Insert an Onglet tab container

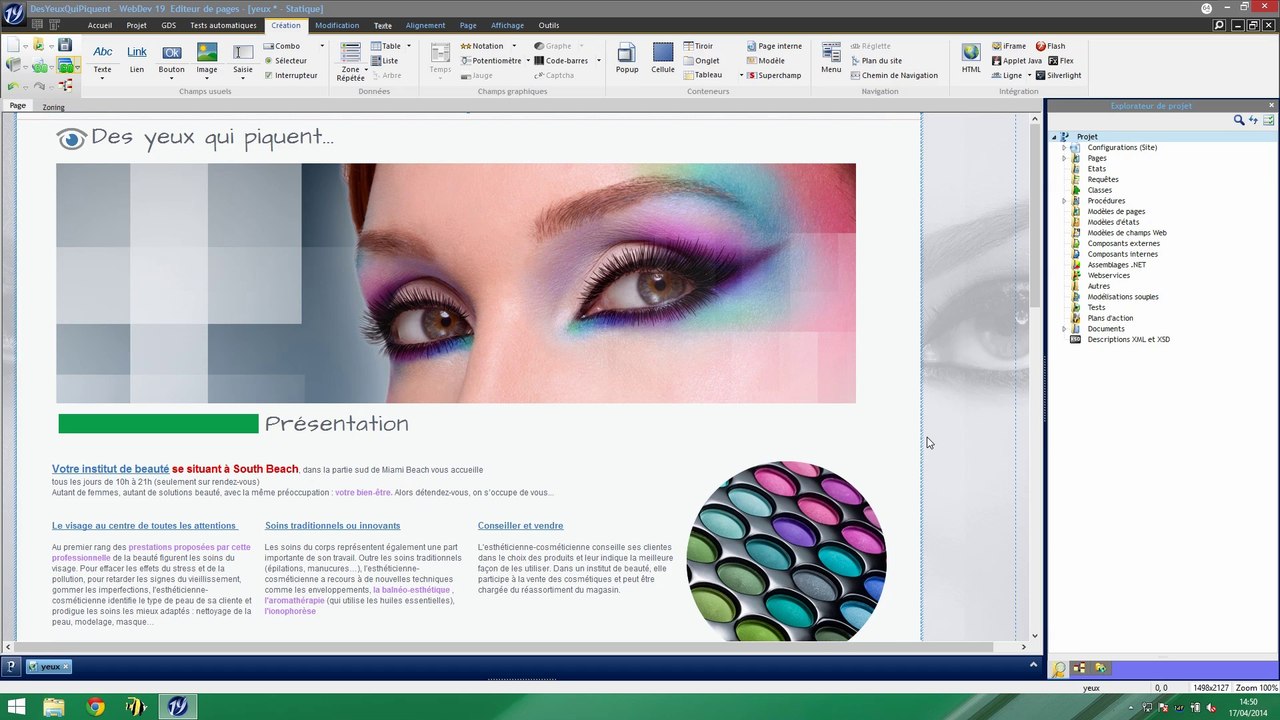pyautogui.click(x=701, y=61)
